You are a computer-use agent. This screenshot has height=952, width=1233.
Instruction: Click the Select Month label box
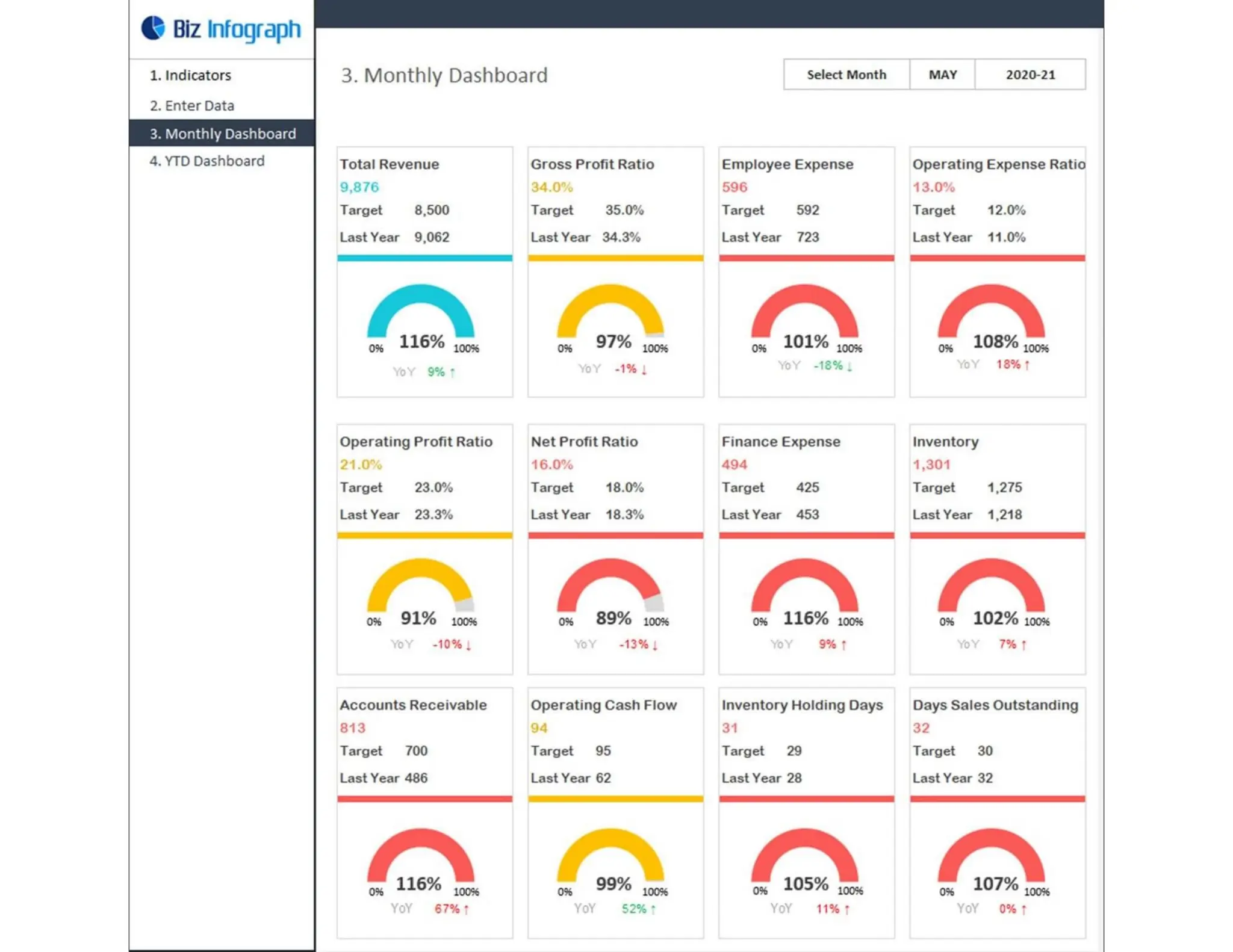[846, 75]
